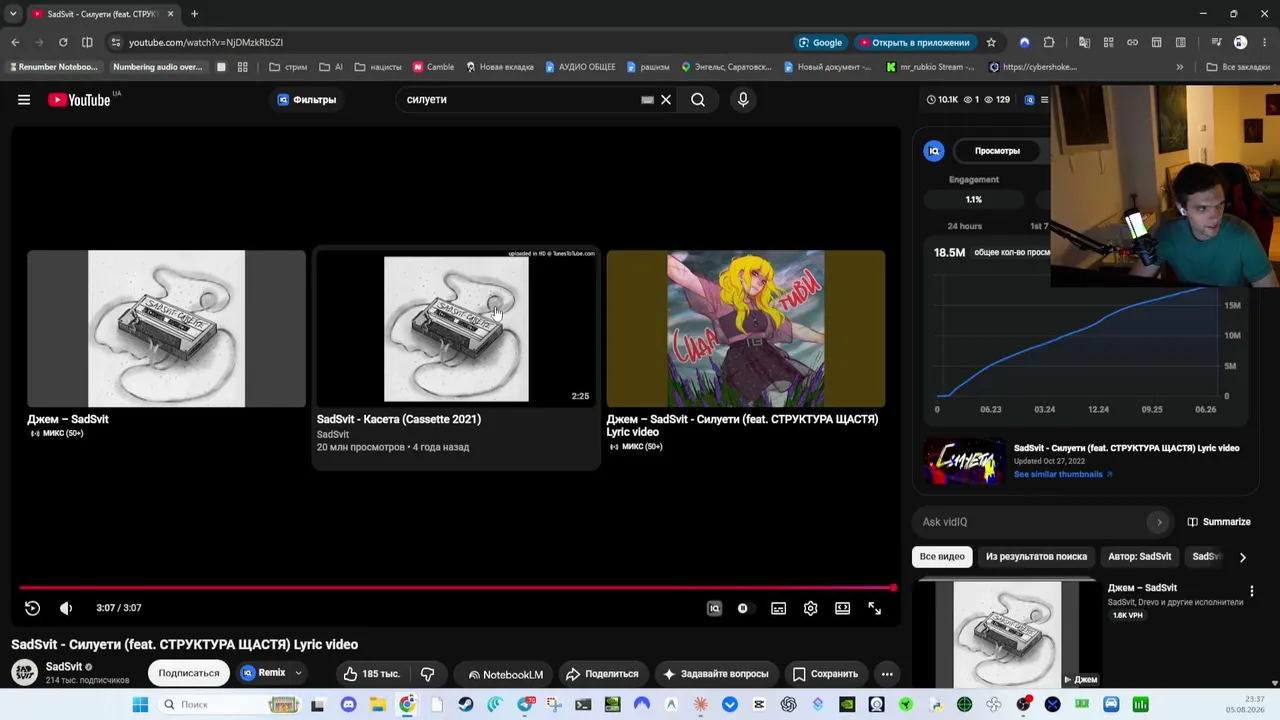Screen dimensions: 1280x720
Task: Close the SadSvit - Силуети tab
Action: (x=170, y=14)
